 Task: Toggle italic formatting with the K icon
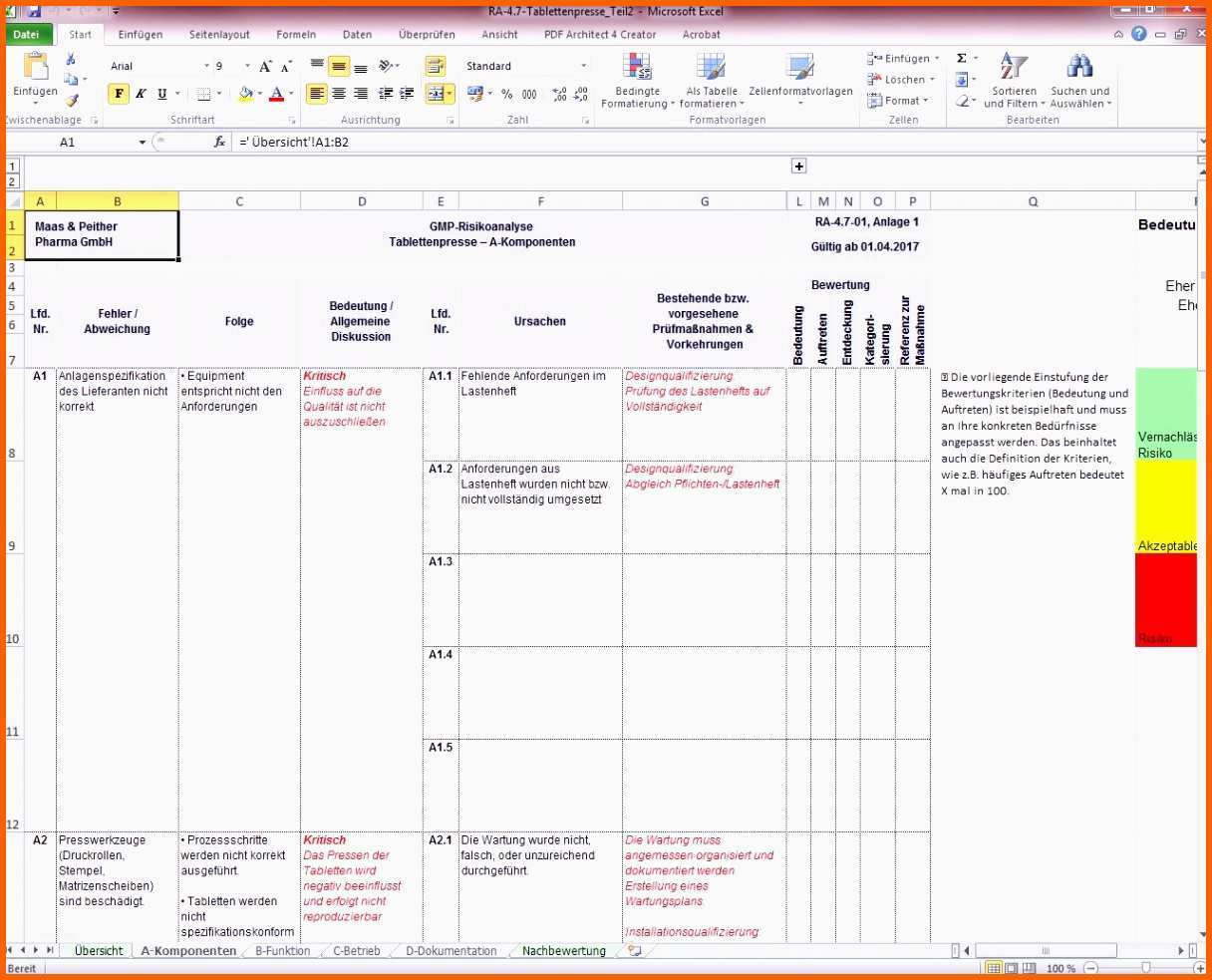139,93
